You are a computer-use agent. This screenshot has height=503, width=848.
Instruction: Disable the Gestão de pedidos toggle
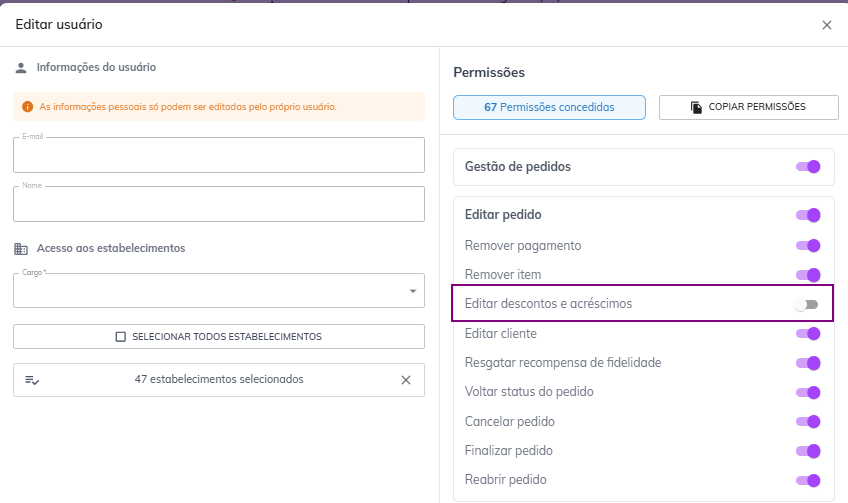[808, 167]
